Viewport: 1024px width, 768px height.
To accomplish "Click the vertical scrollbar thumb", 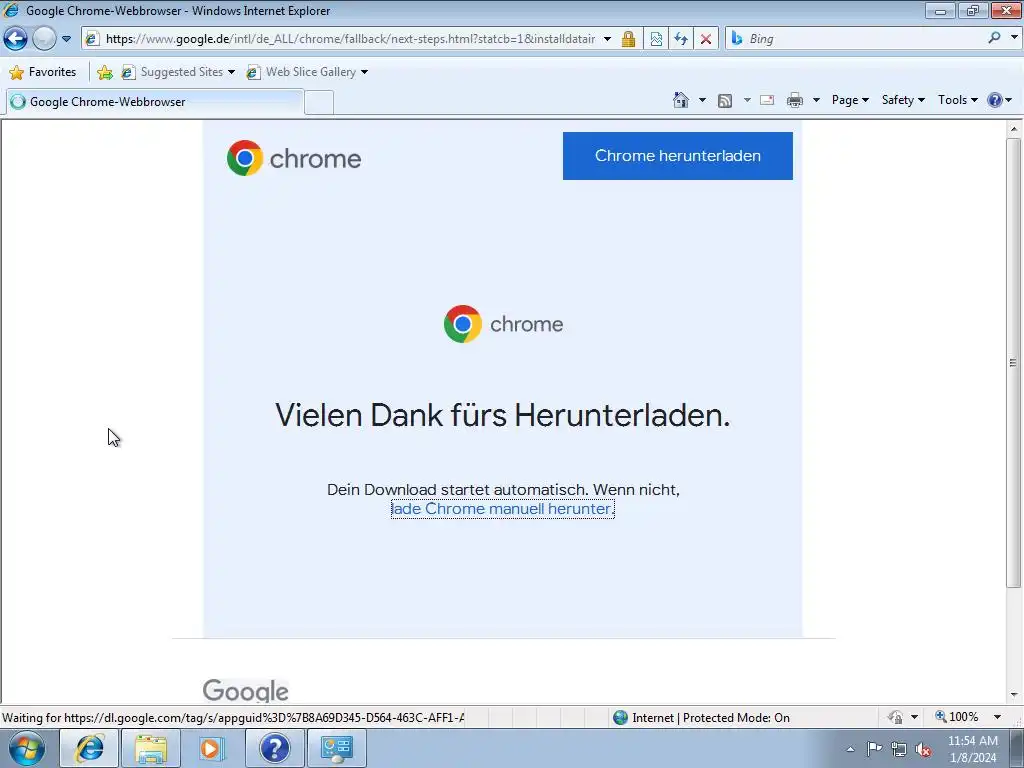I will pyautogui.click(x=1014, y=362).
